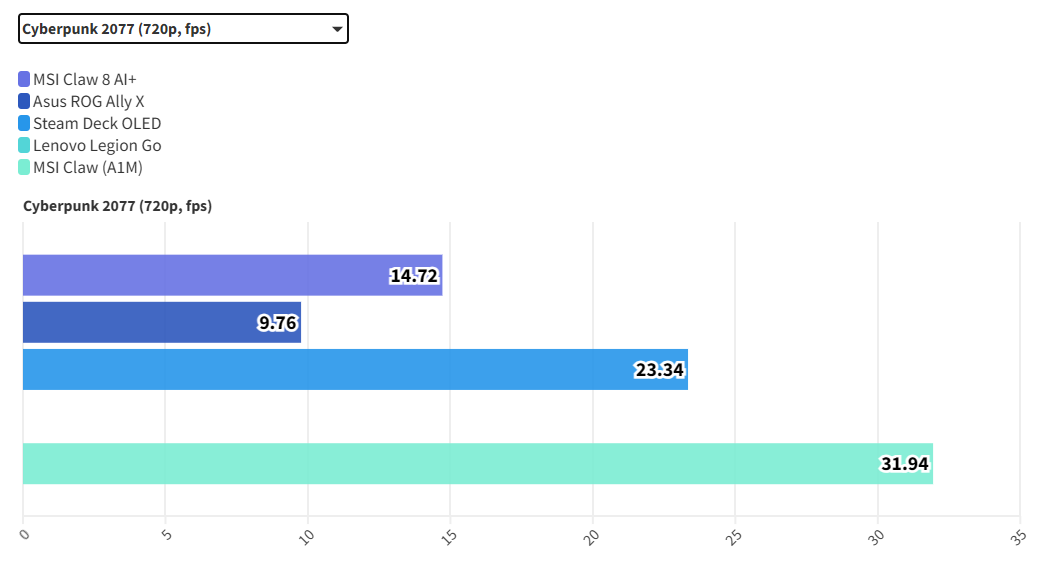Toggle the MSI Claw 8 AI+ legend label
This screenshot has width=1042, height=562.
[84, 79]
